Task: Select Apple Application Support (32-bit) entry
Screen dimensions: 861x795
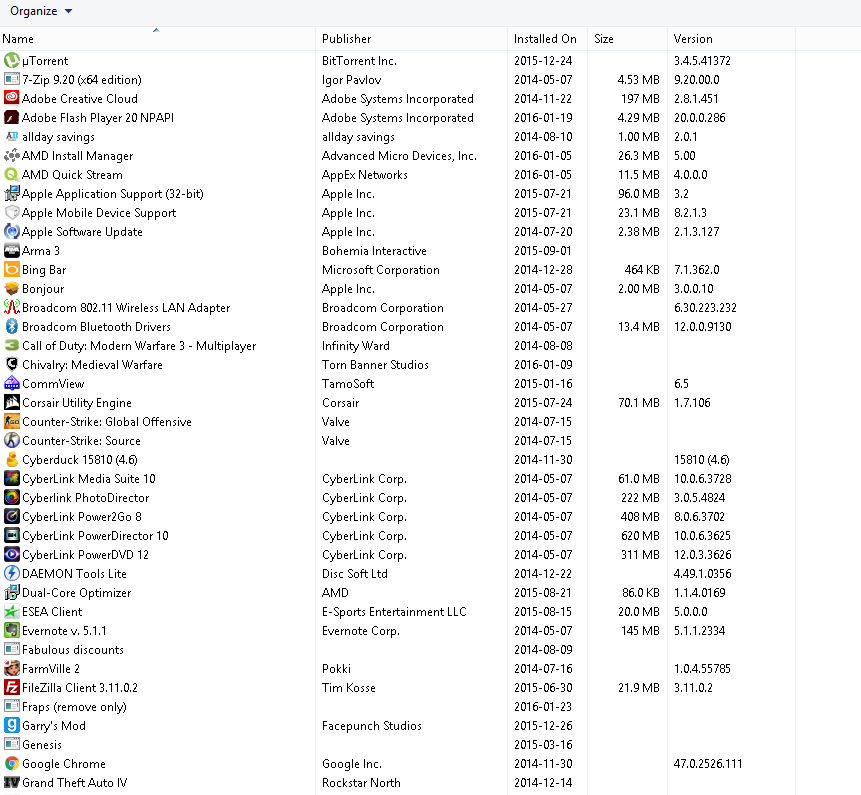Action: tap(113, 194)
